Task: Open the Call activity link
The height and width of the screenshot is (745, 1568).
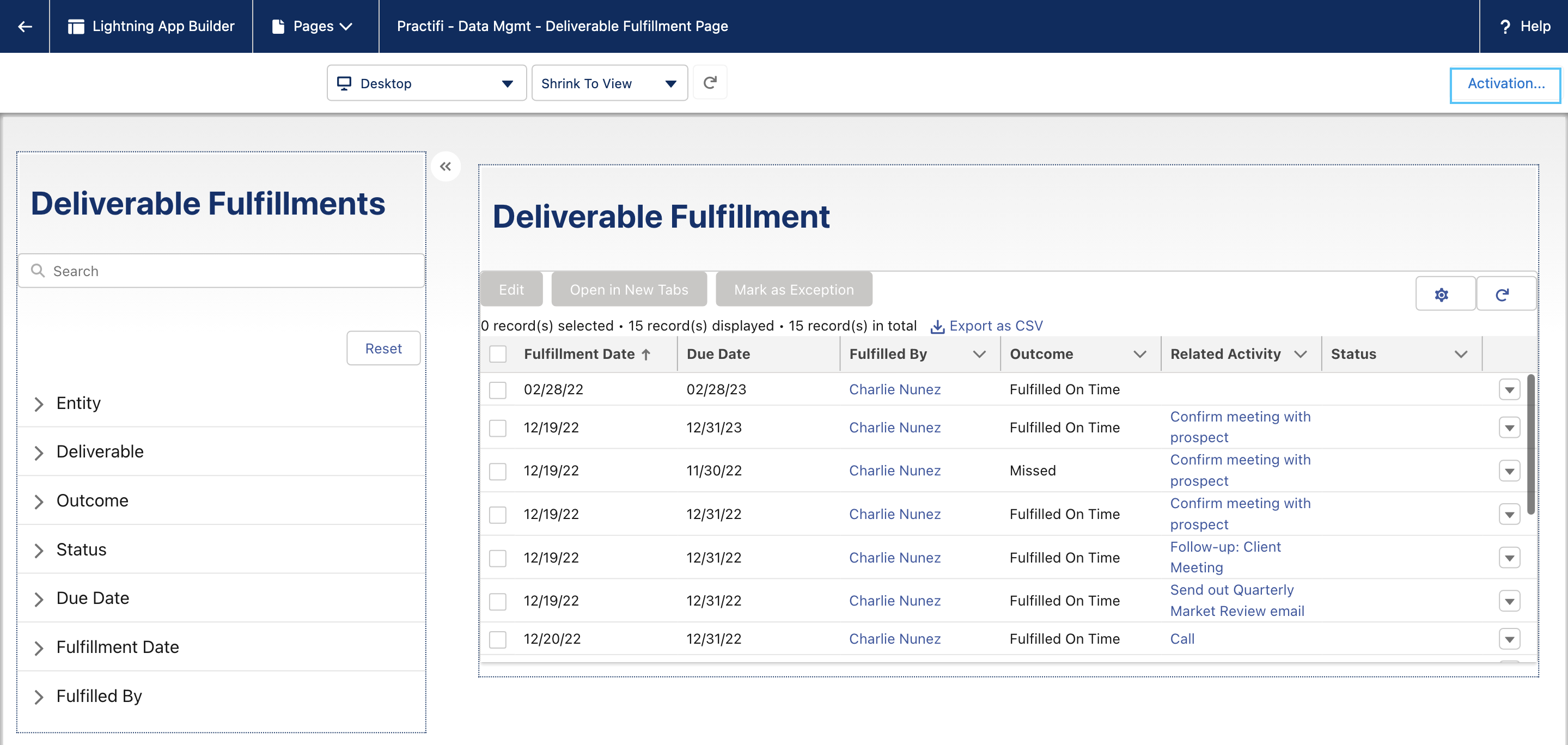Action: pos(1182,638)
